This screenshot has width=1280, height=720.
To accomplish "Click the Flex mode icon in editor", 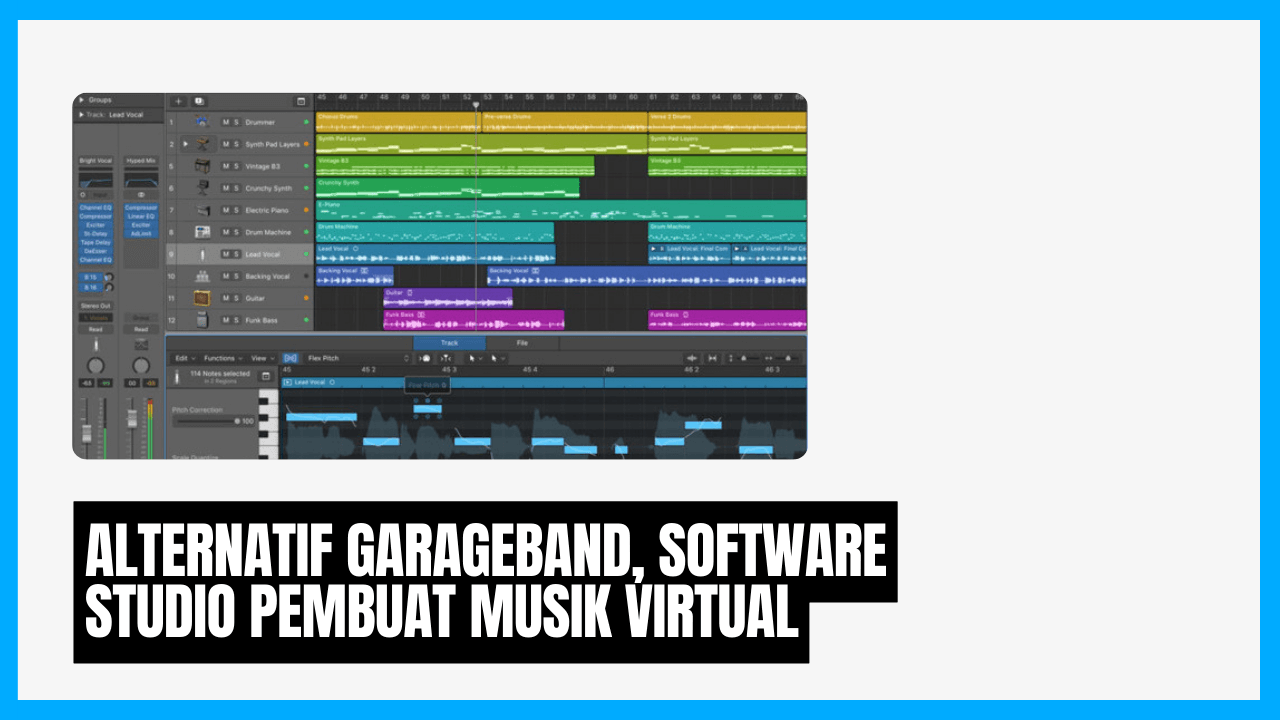I will pyautogui.click(x=290, y=358).
